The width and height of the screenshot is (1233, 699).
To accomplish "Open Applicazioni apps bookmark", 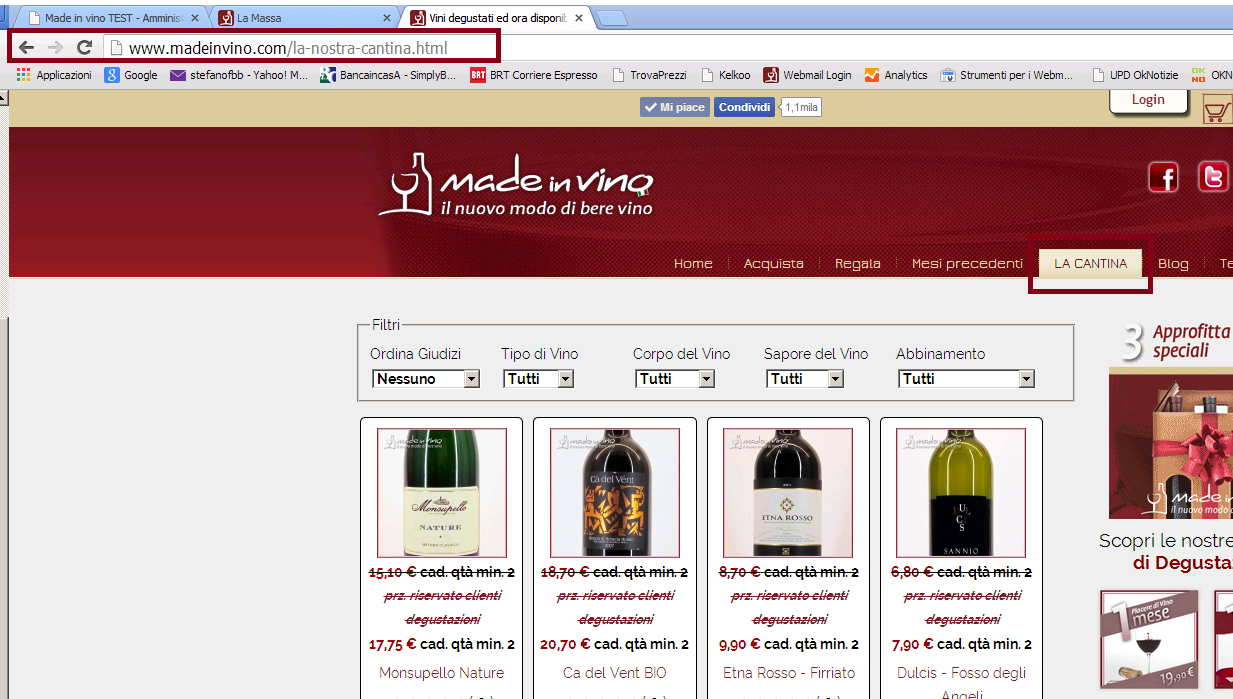I will pos(54,75).
